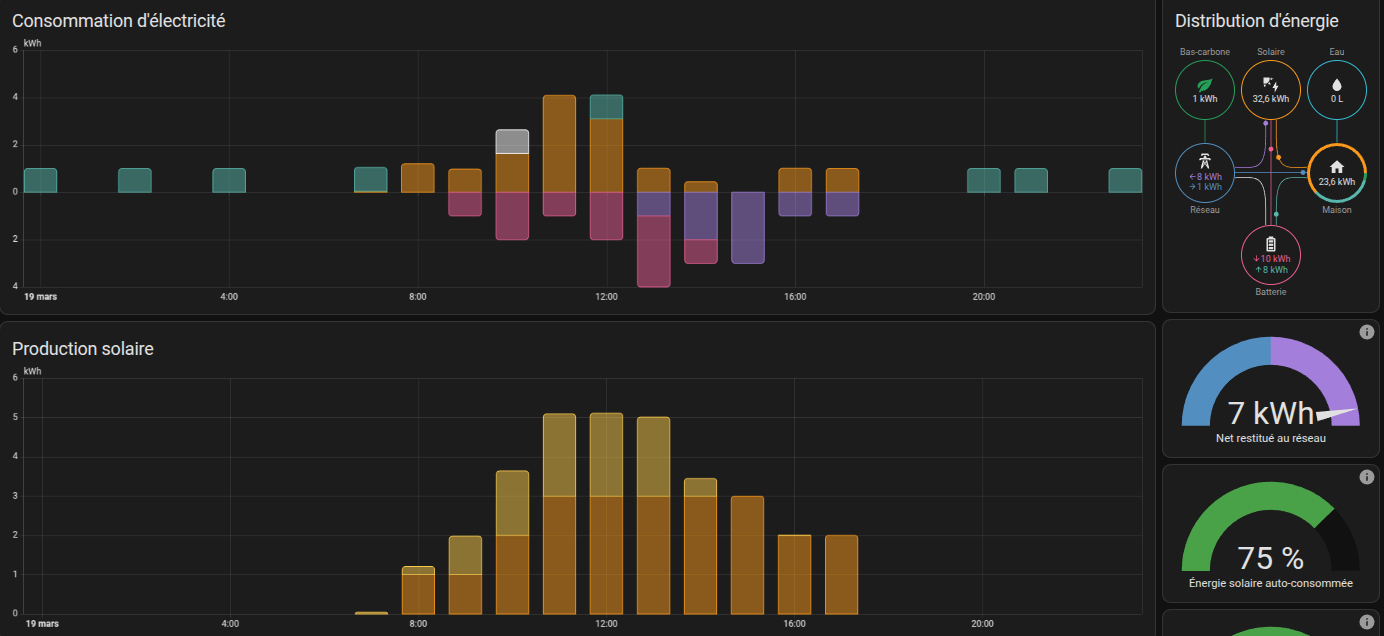
Task: Click the Maison house icon
Action: point(1337,167)
